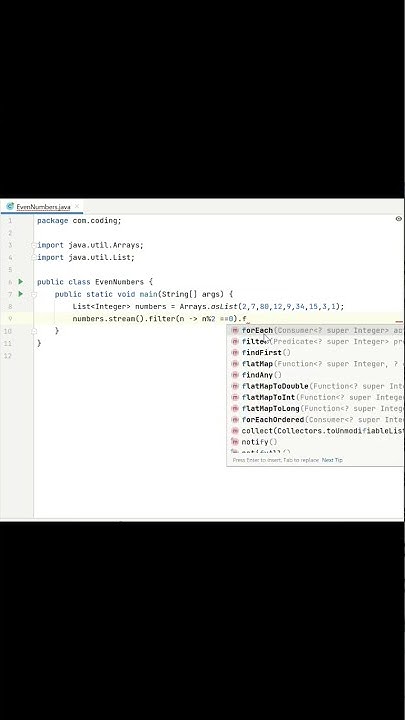Click method icon beside flatMapToInt
The width and height of the screenshot is (405, 720).
point(235,397)
